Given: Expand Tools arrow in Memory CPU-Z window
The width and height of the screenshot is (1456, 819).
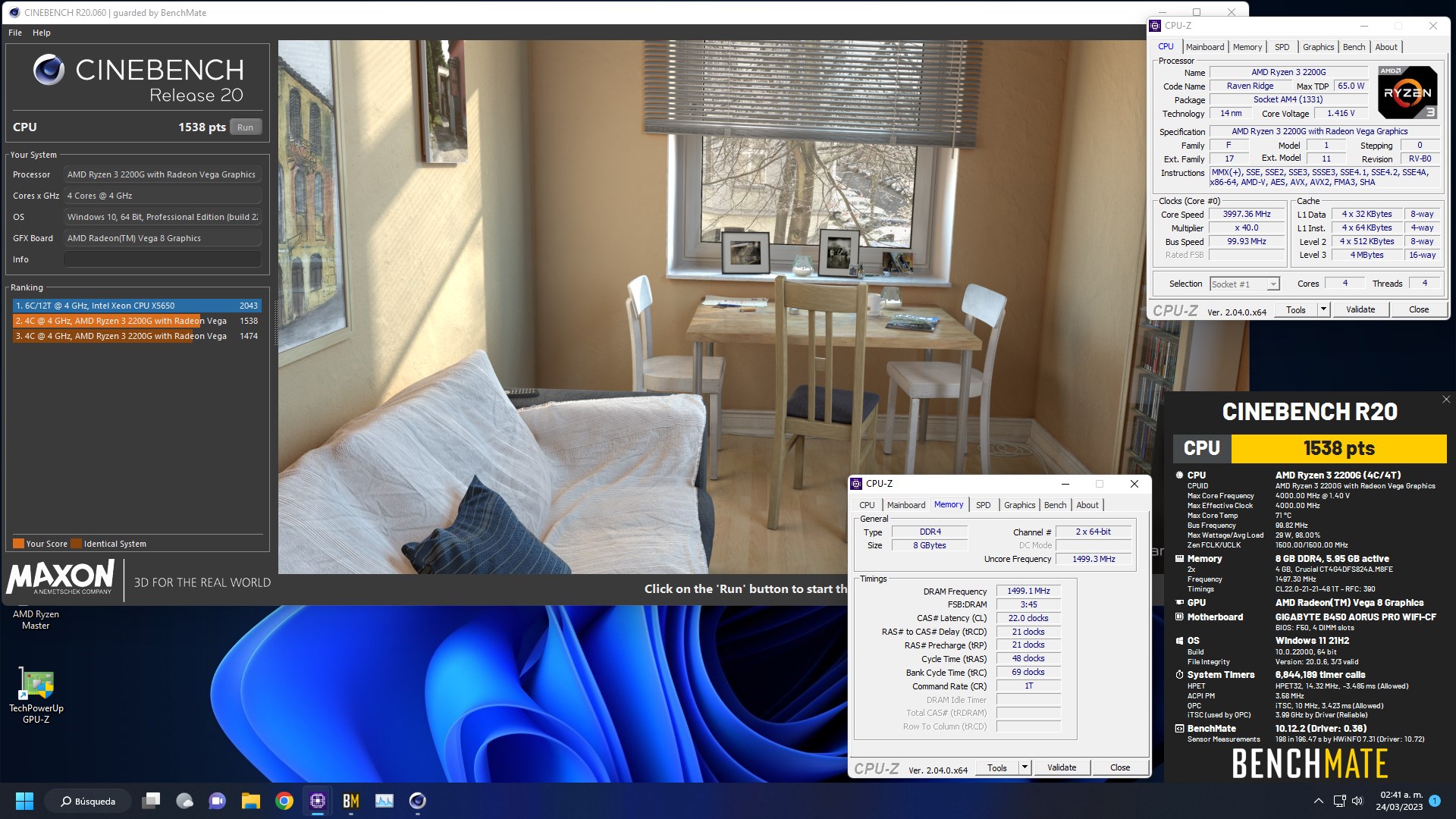Looking at the screenshot, I should click(1025, 767).
